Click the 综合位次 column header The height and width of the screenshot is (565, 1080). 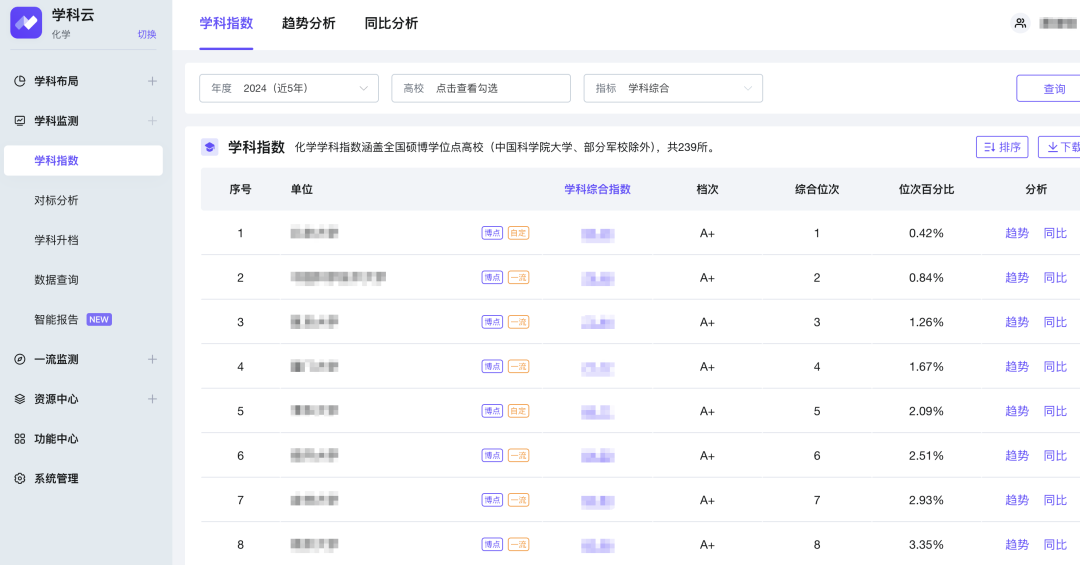tap(817, 189)
